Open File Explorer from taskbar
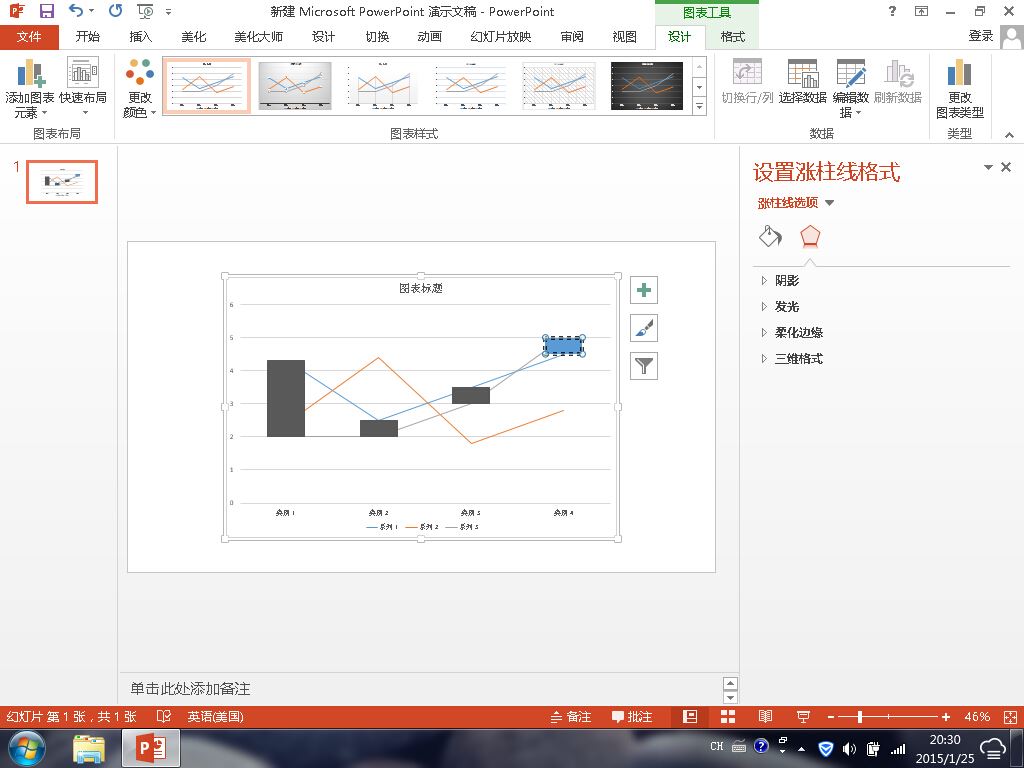 point(89,749)
